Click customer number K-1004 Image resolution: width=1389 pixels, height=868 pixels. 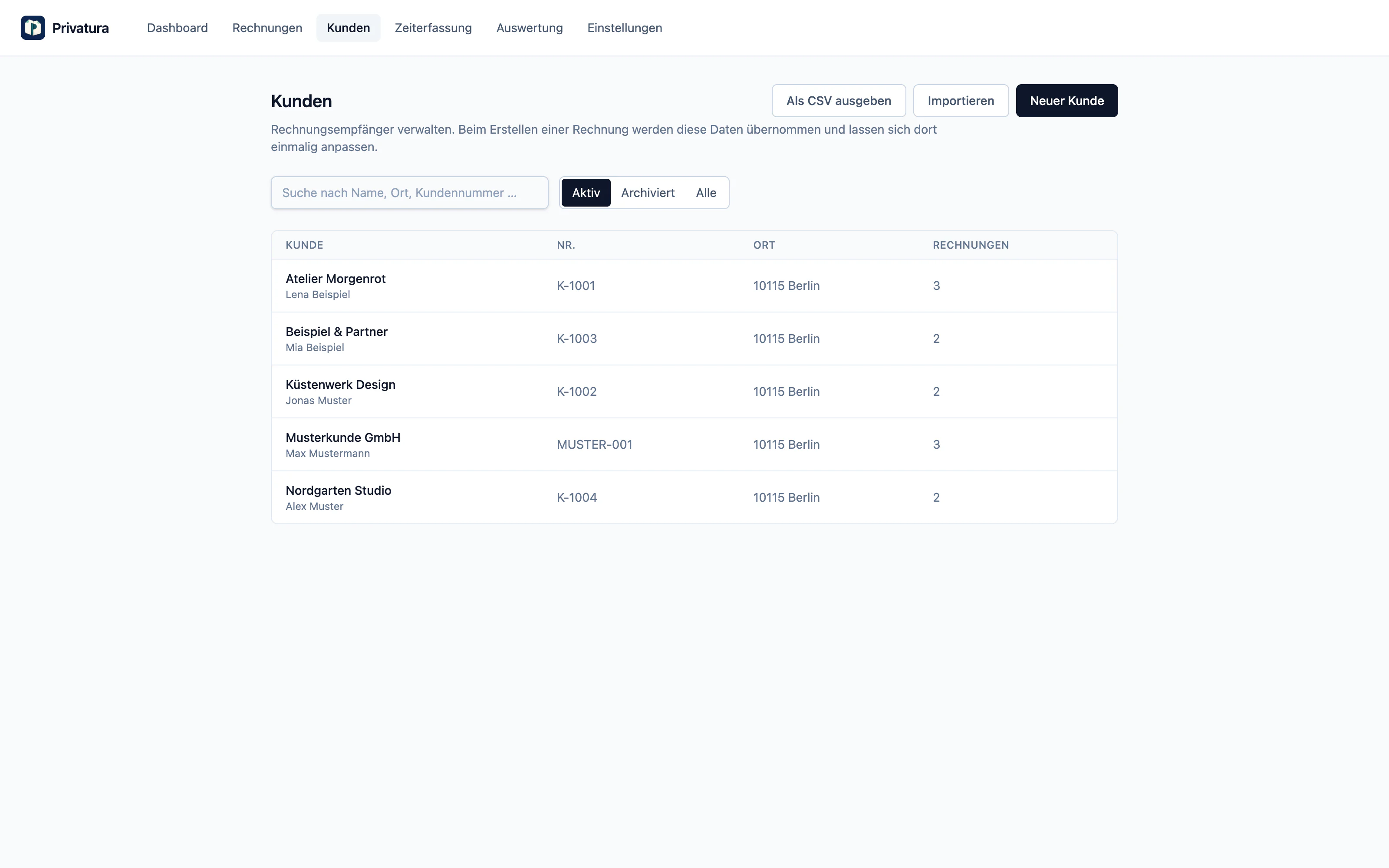[x=577, y=497]
